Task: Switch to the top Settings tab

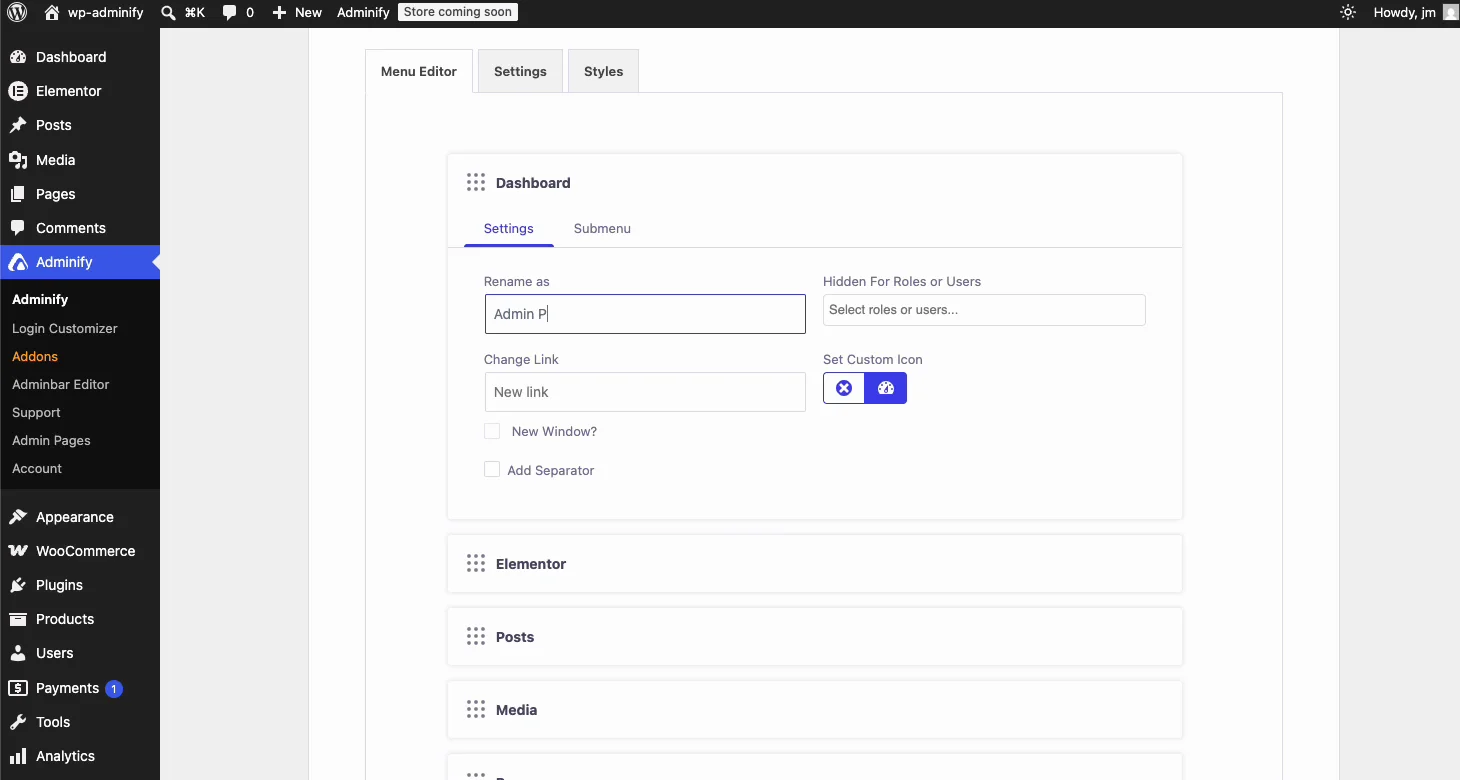Action: 520,71
